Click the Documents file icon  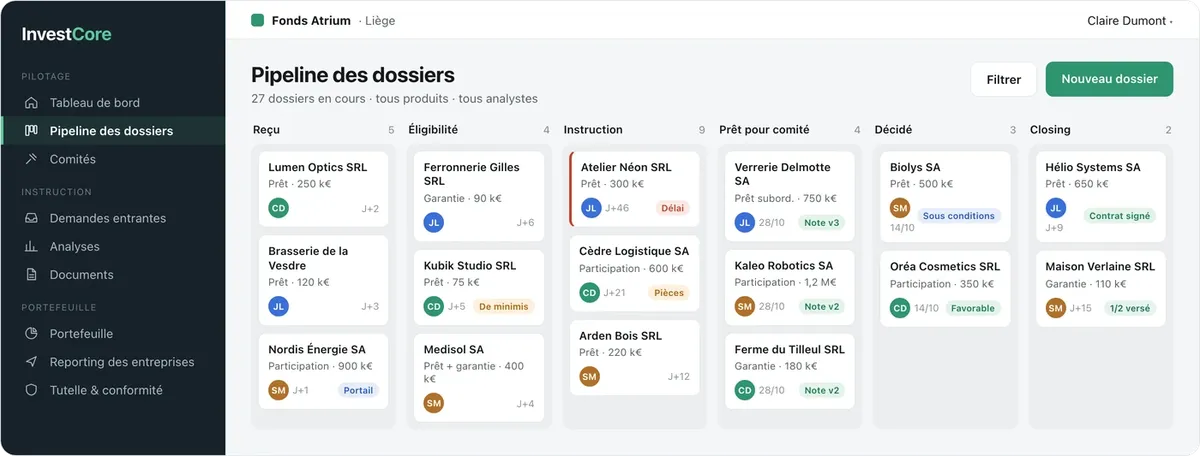coord(31,274)
